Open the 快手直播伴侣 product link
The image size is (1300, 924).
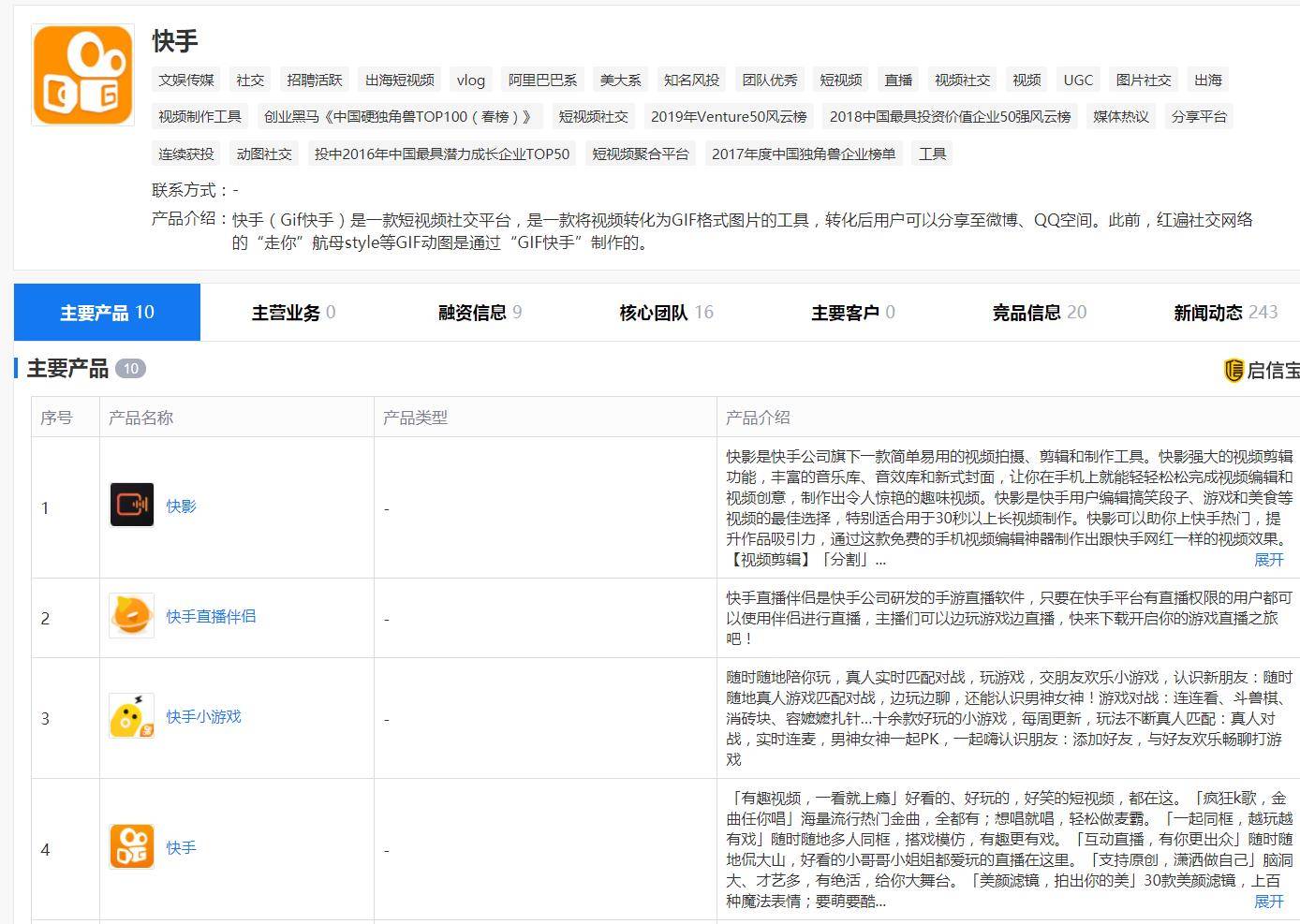pos(211,617)
